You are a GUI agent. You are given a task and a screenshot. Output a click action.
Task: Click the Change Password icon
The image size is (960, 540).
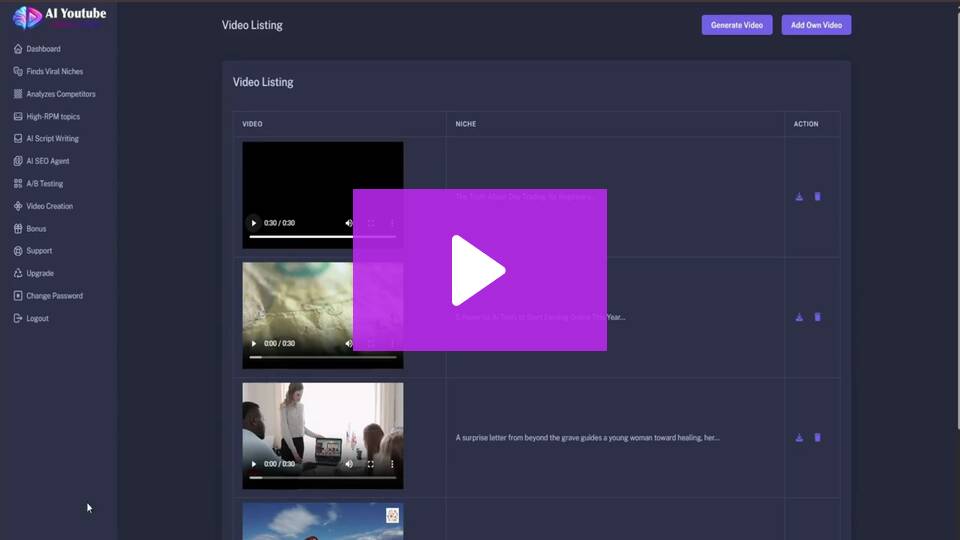(x=18, y=296)
